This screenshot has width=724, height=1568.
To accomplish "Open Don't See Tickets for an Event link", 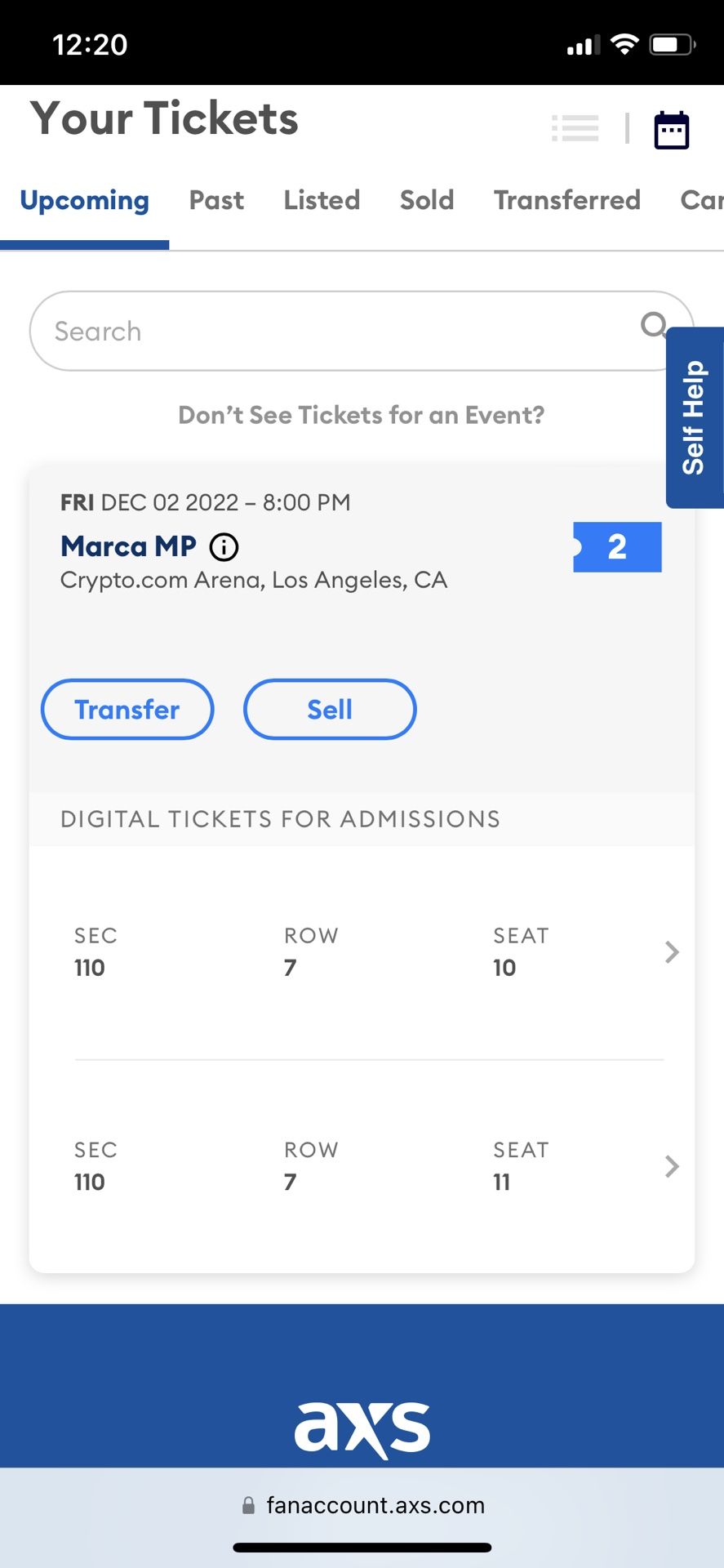I will (x=361, y=415).
